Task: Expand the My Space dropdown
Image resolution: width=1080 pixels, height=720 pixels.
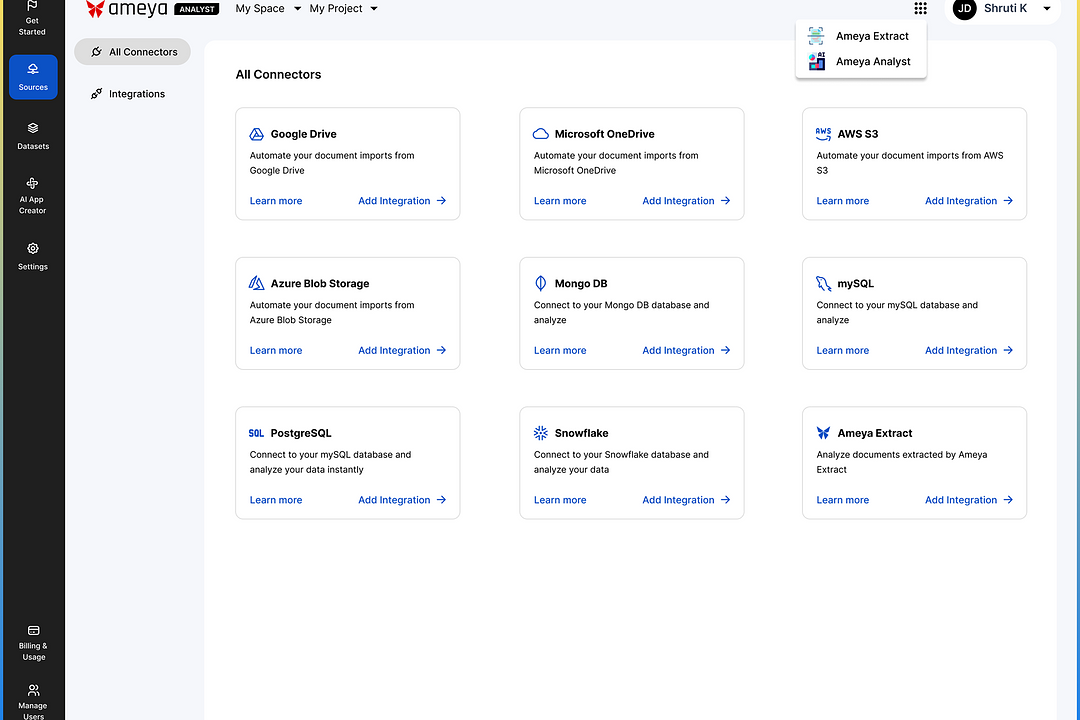Action: coord(268,9)
